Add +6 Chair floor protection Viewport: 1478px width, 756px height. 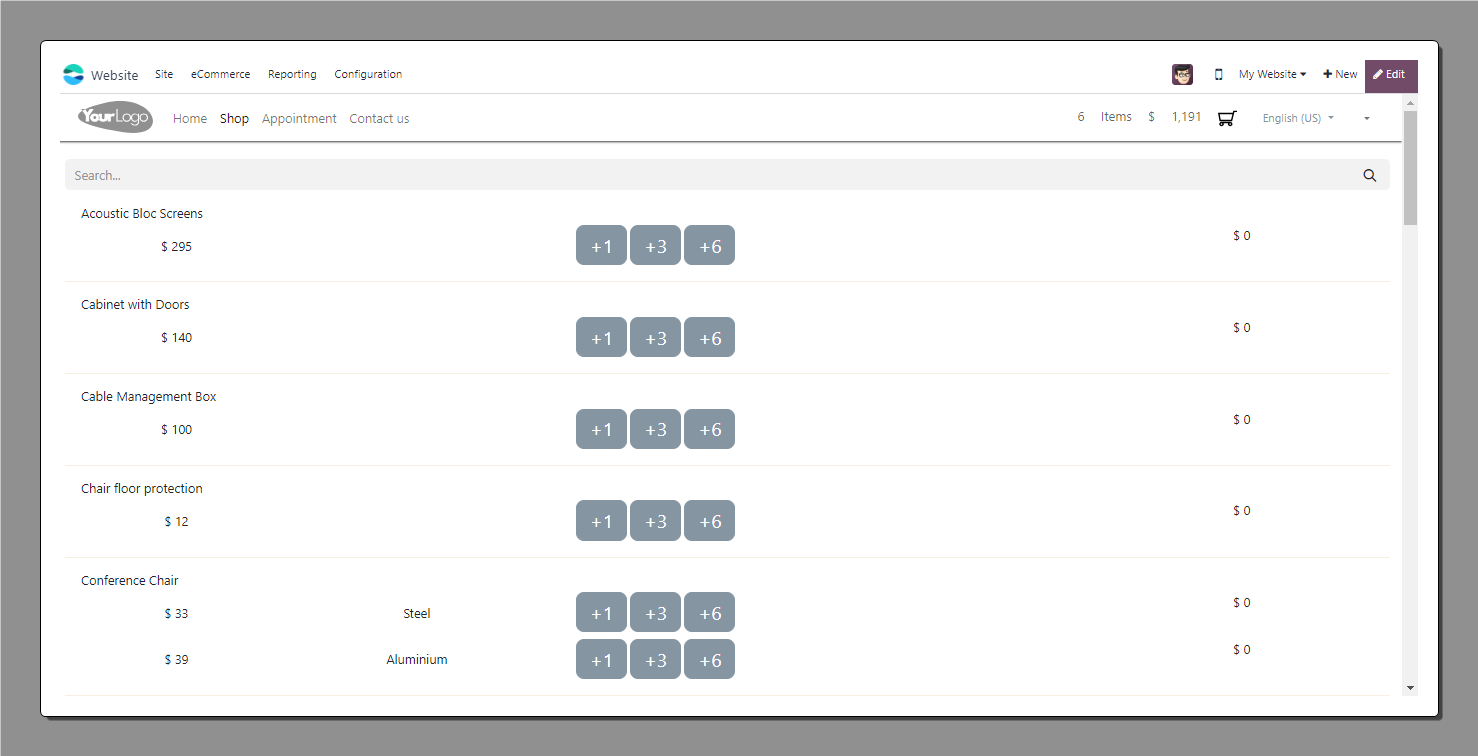pyautogui.click(x=709, y=520)
